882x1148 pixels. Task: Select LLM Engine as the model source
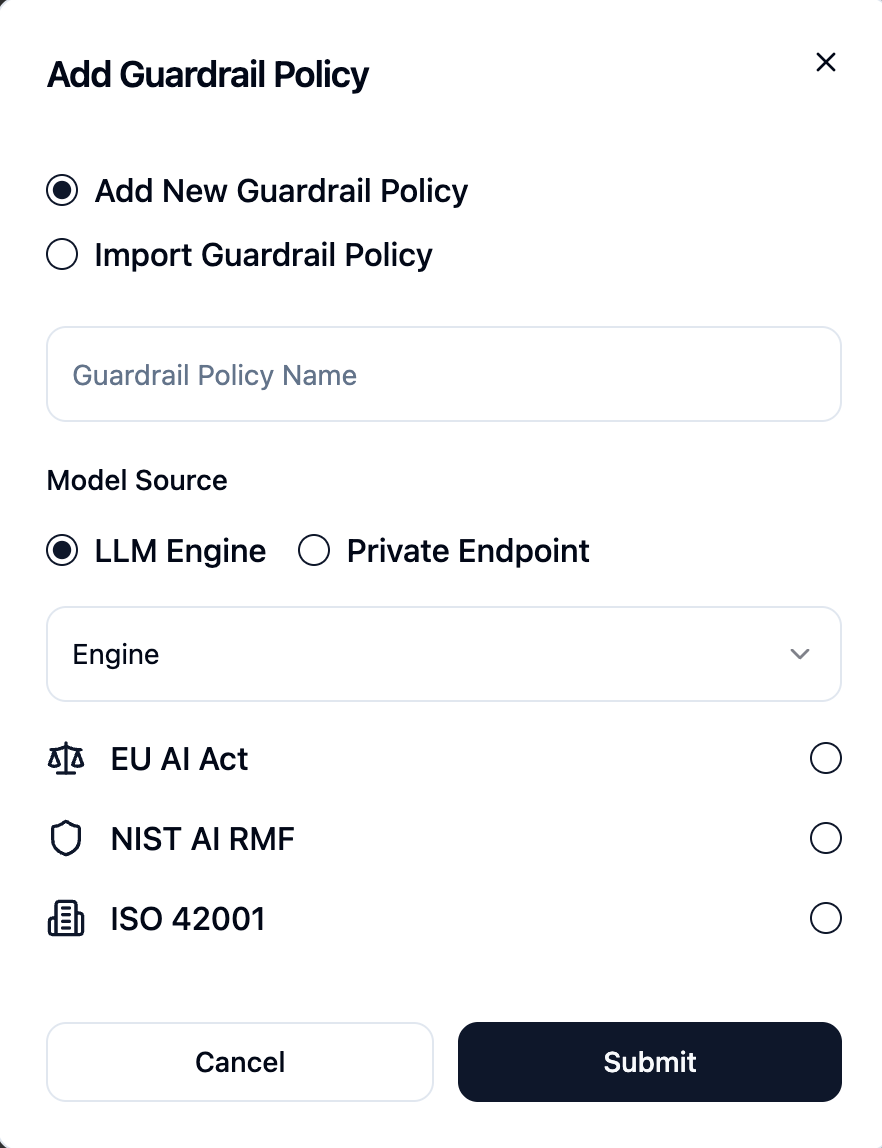pyautogui.click(x=62, y=550)
